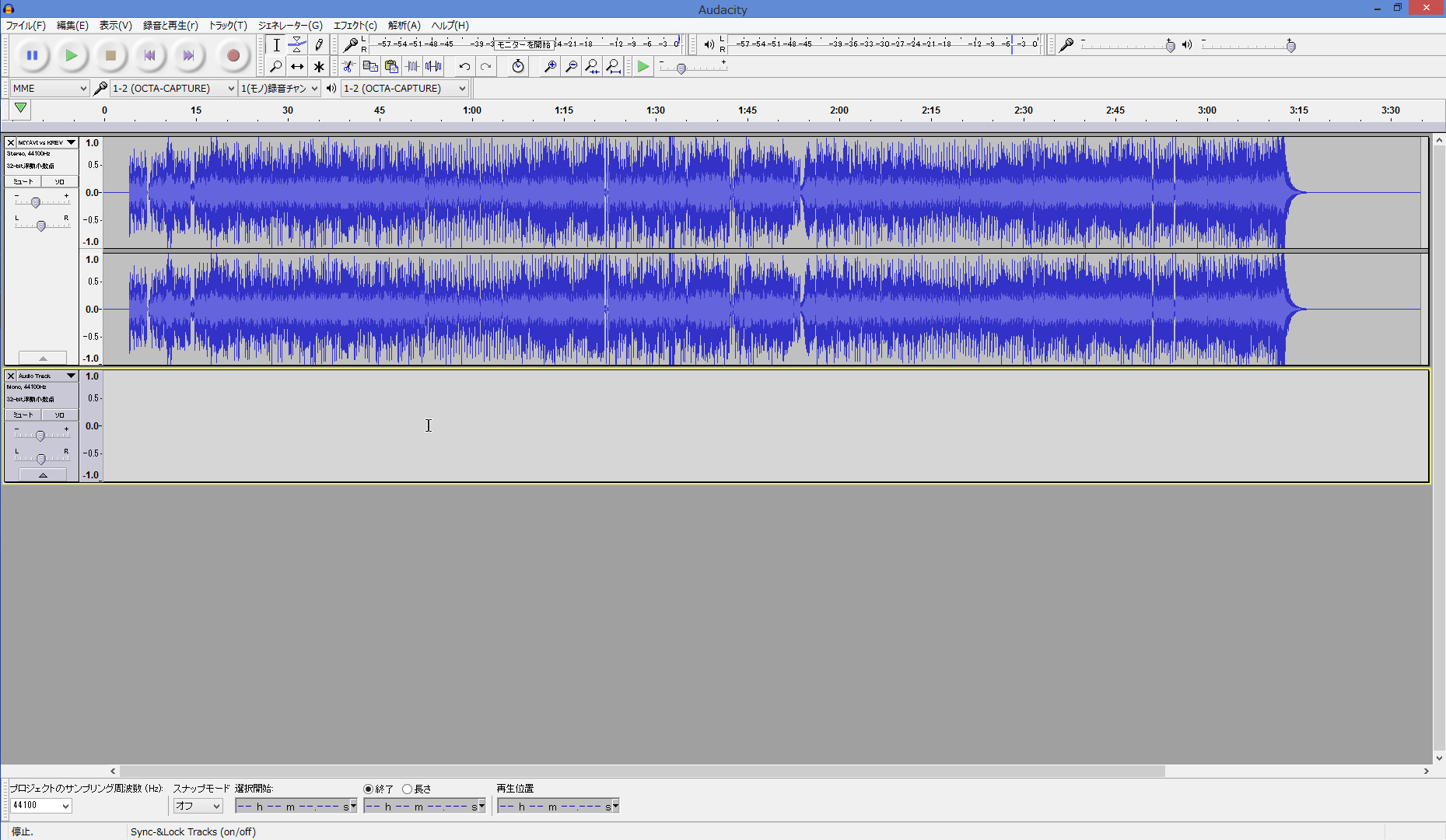Open the 表示(V) menu

coord(115,26)
